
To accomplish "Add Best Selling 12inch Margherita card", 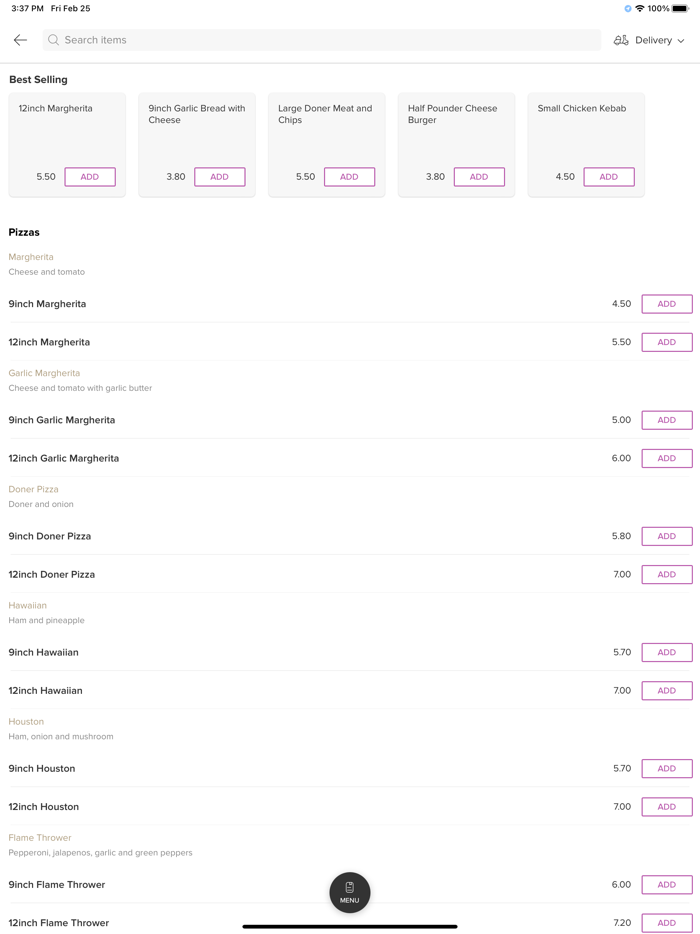I will point(90,177).
